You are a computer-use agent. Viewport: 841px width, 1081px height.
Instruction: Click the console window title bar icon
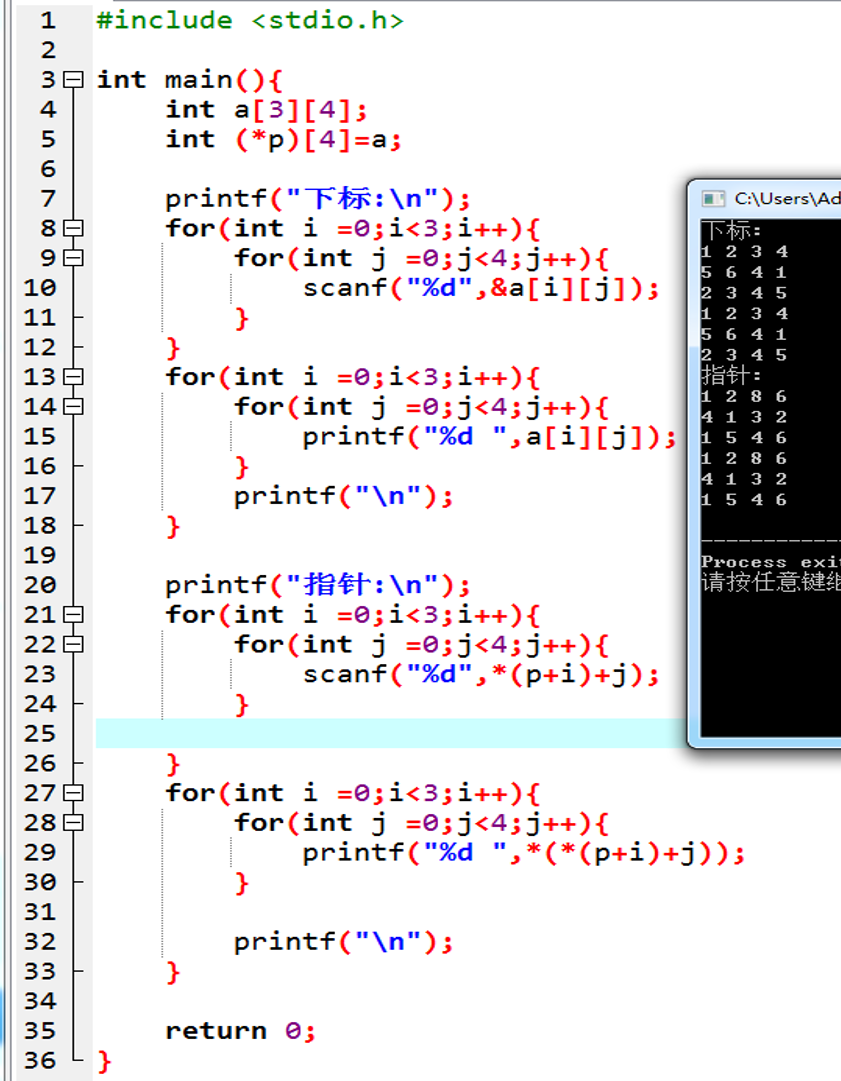click(713, 199)
